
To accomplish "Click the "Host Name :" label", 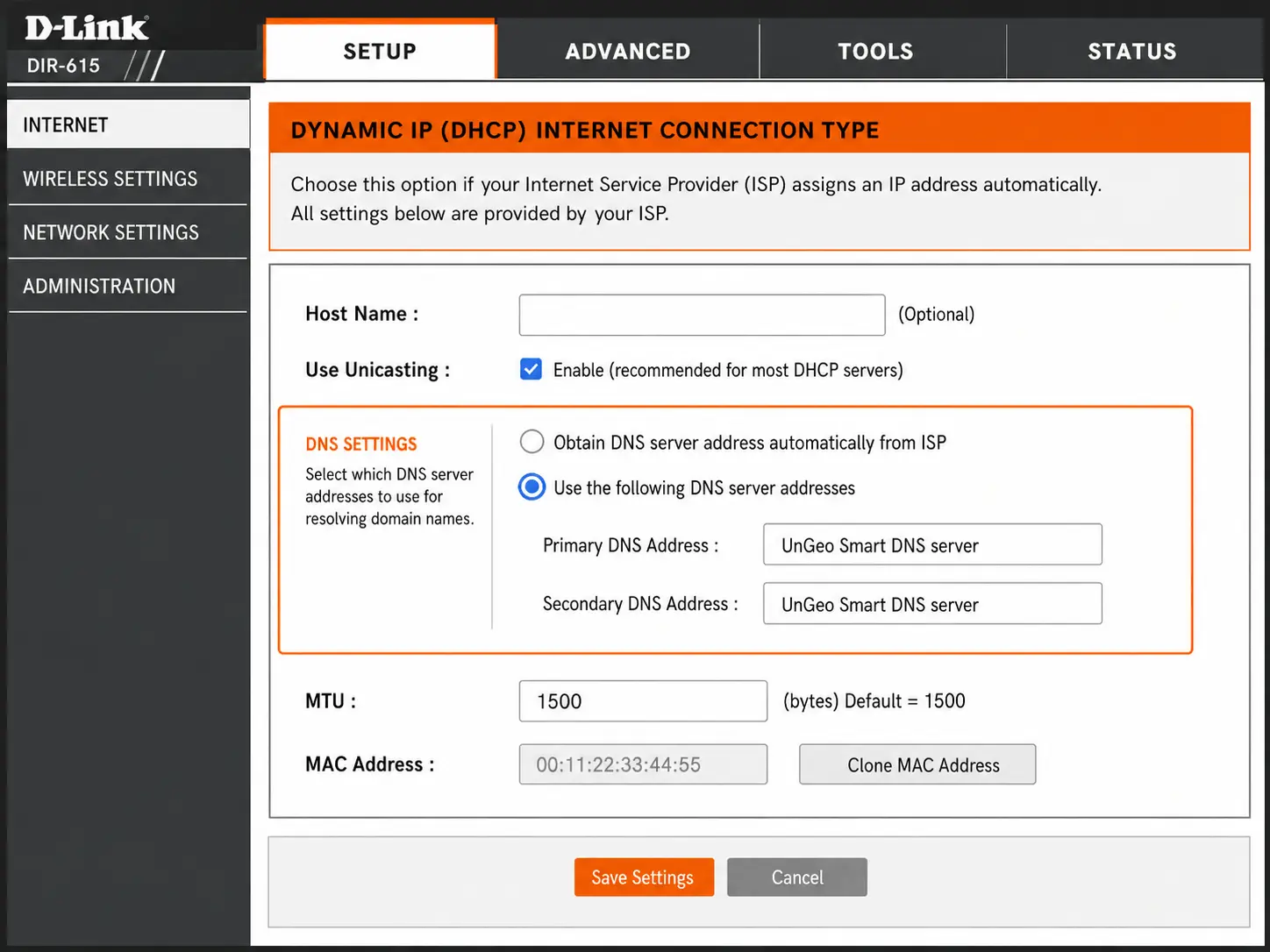I will coord(361,314).
